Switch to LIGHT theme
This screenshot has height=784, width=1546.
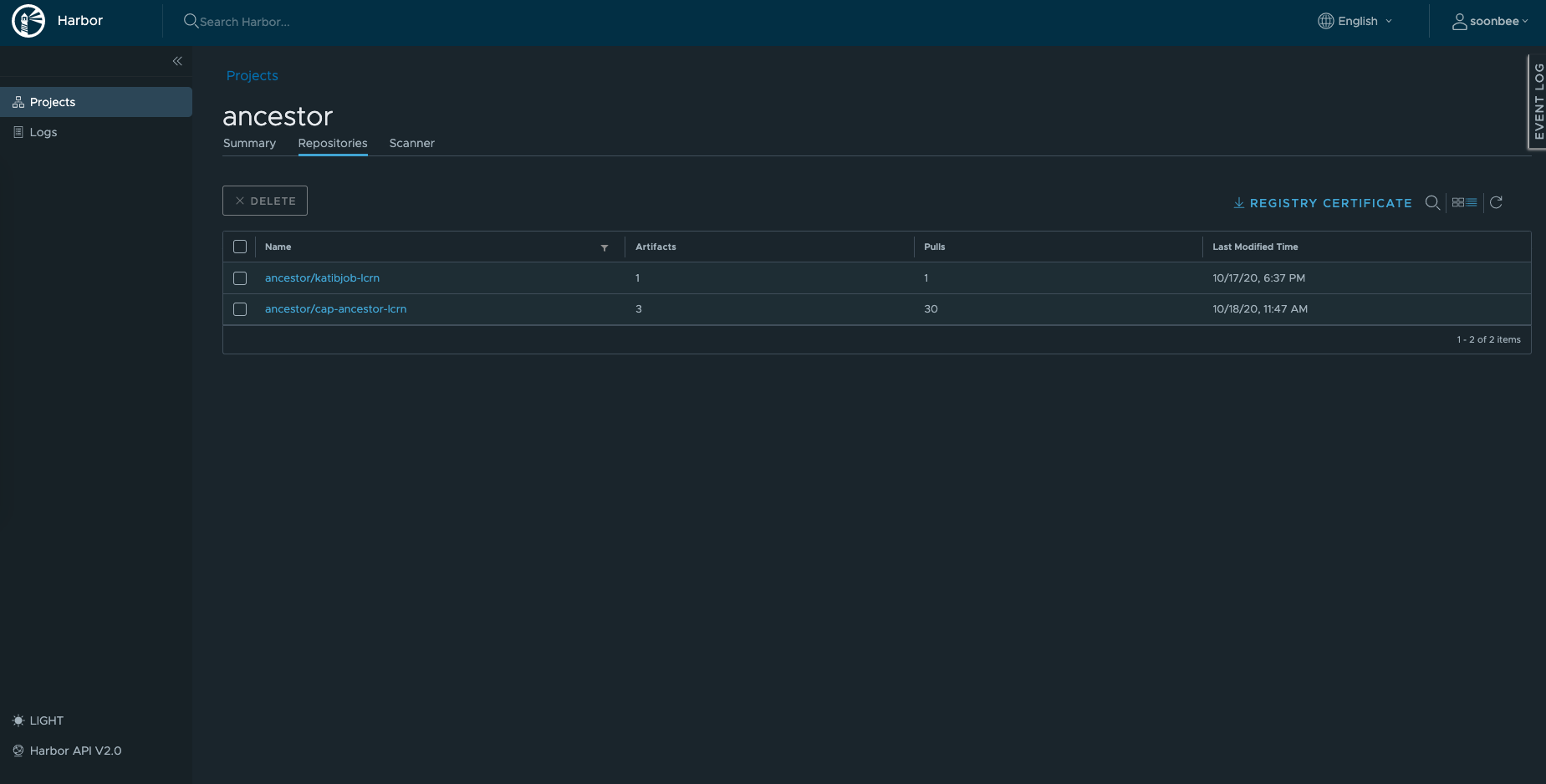click(x=38, y=720)
